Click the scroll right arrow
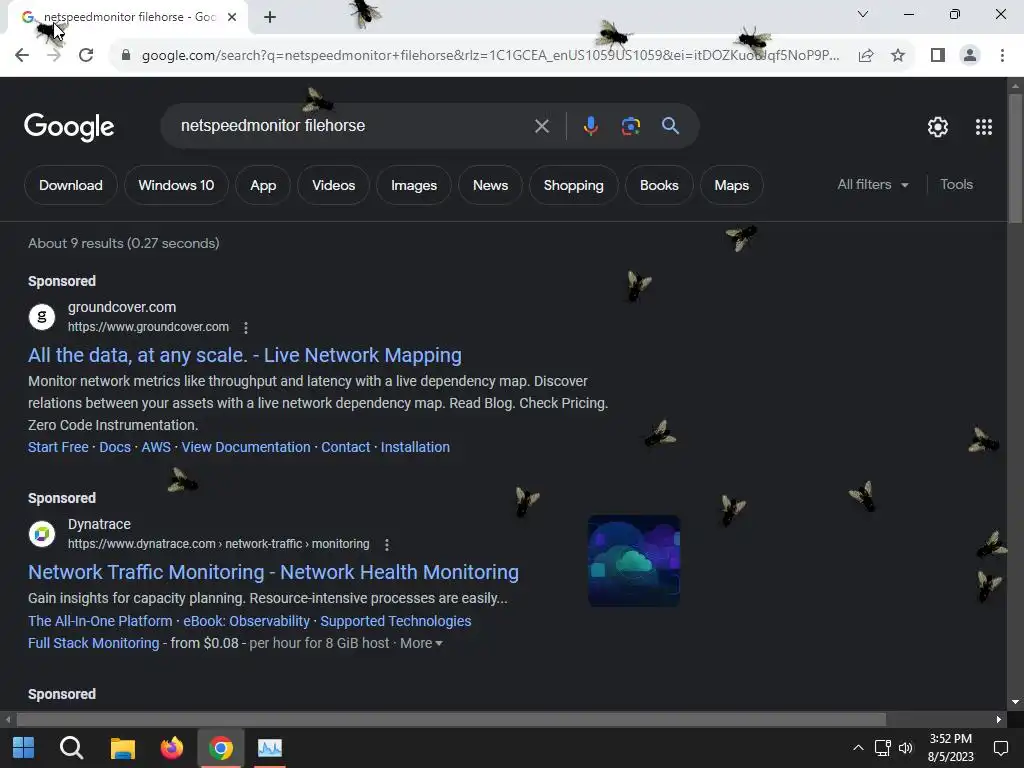 pos(999,720)
